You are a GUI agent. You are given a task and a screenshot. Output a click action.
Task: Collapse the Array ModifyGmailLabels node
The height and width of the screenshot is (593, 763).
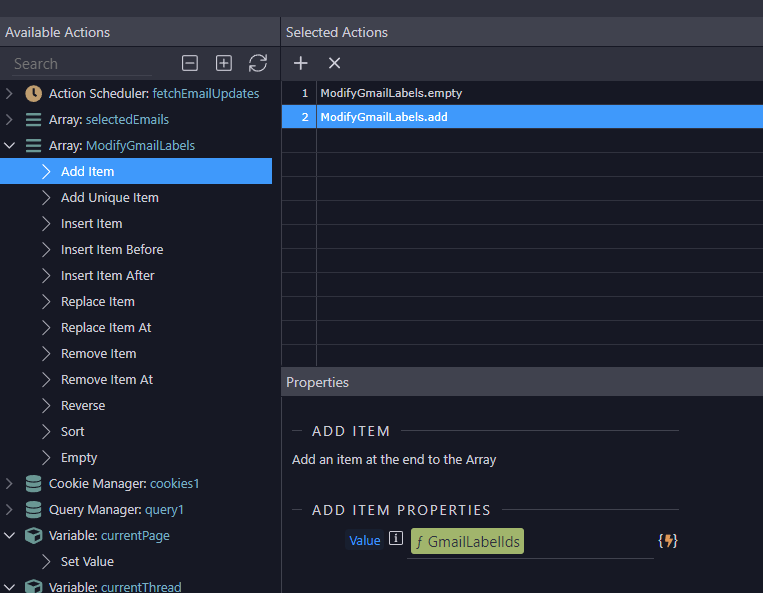point(10,145)
